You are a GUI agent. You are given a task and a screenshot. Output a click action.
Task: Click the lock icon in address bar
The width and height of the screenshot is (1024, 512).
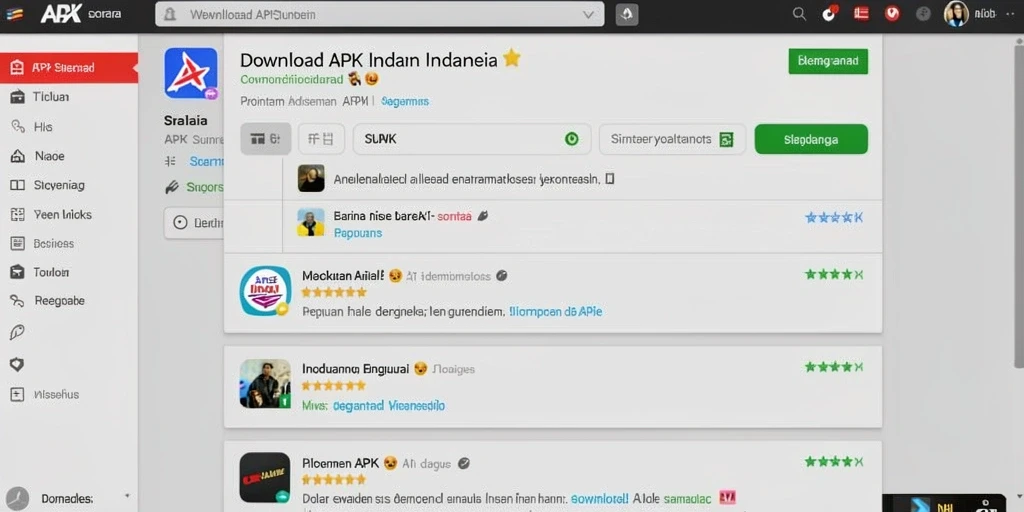(171, 14)
